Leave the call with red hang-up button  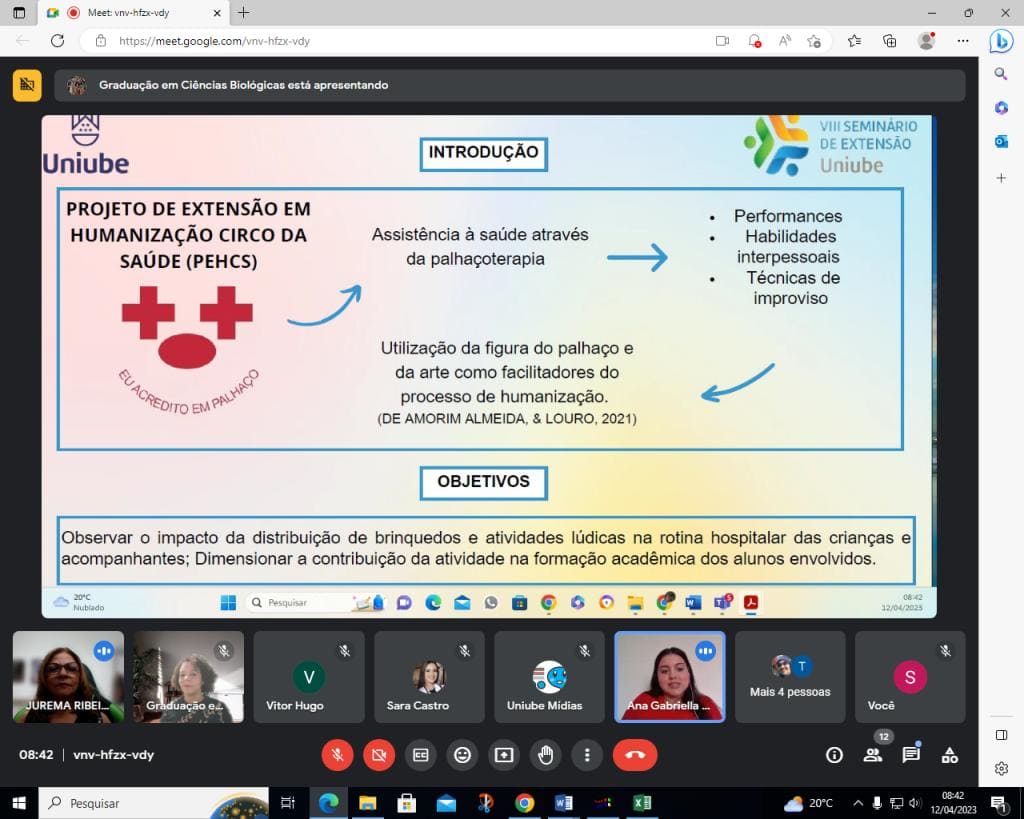[635, 755]
